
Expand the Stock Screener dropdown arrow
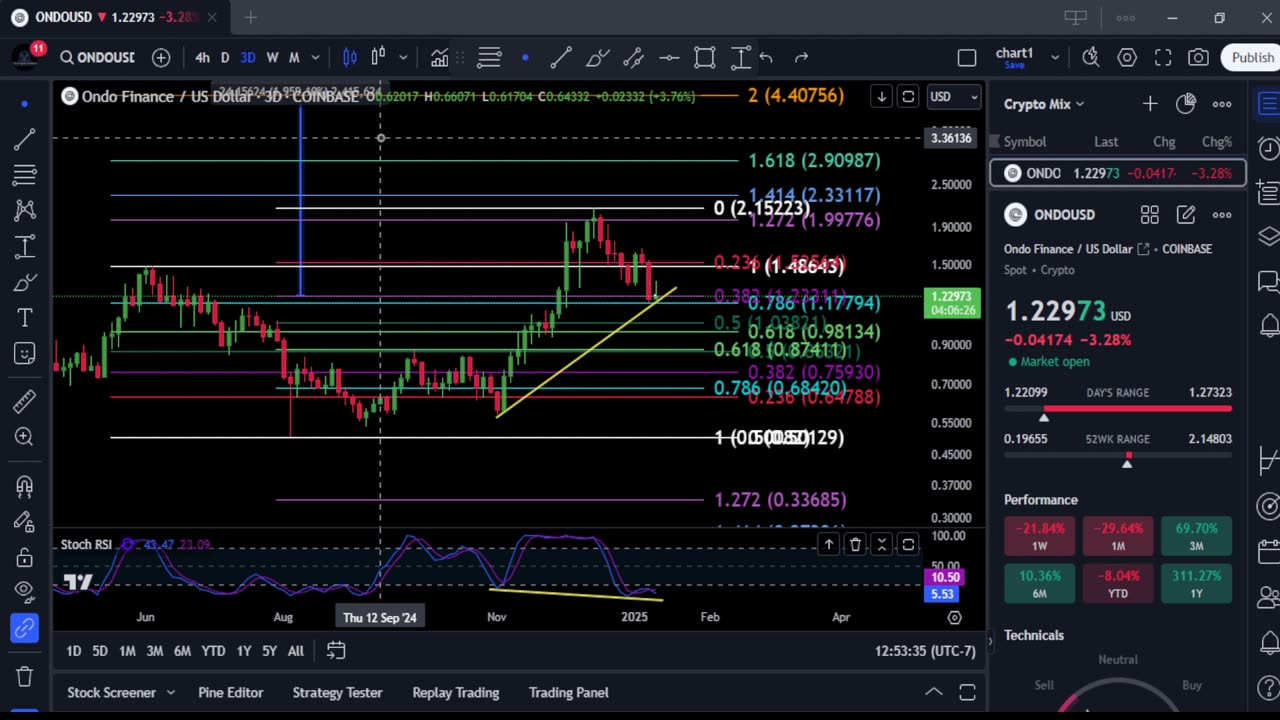[x=171, y=692]
